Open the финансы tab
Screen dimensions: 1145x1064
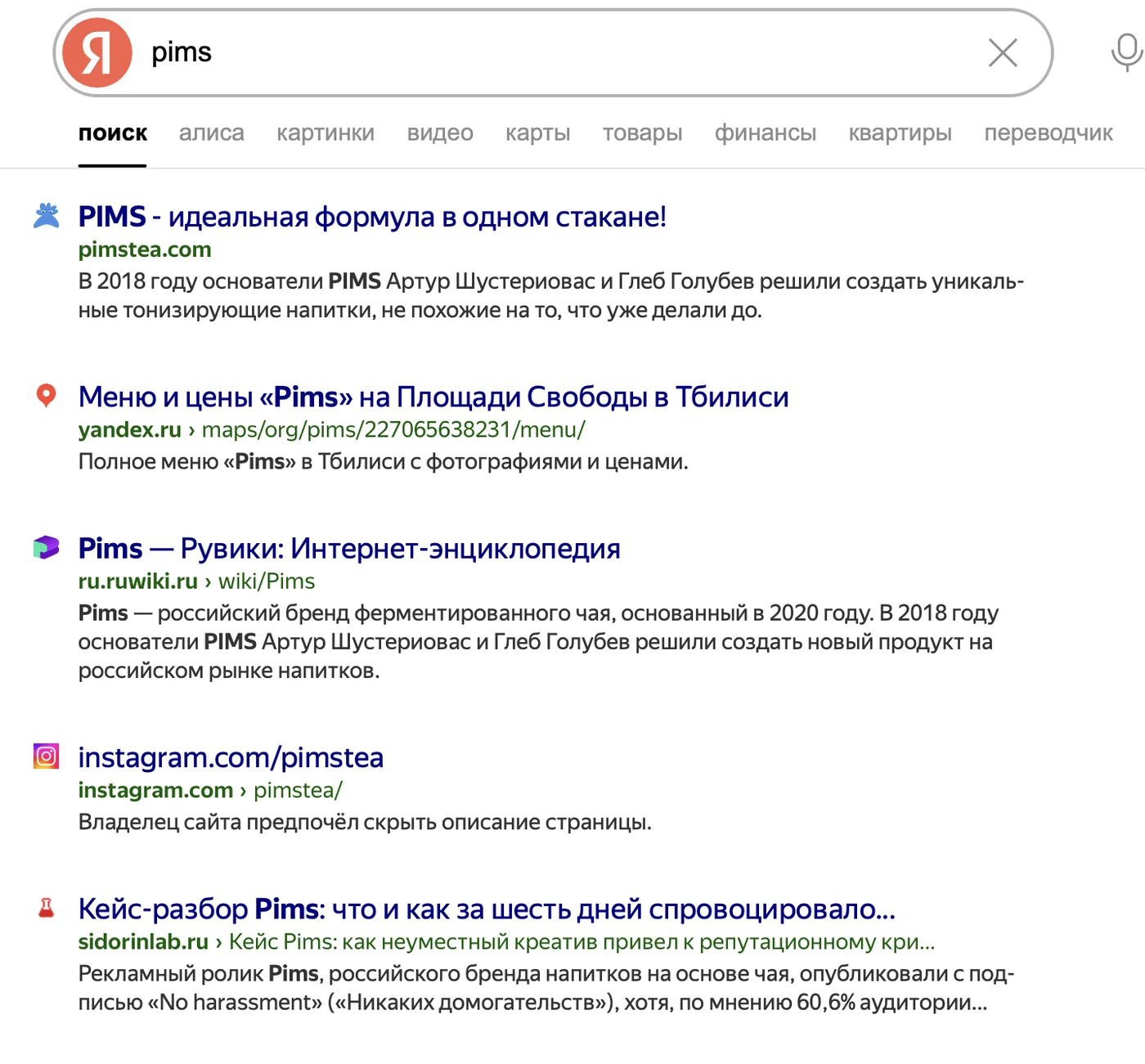pos(766,132)
